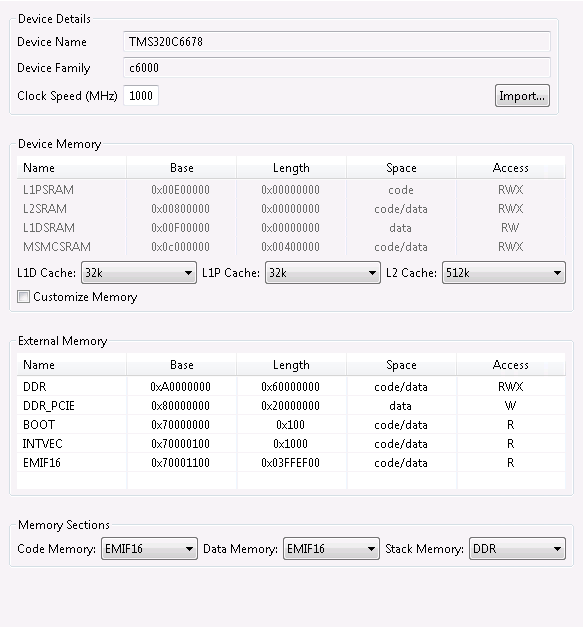The height and width of the screenshot is (627, 583).
Task: Click base address 0x70000000
Action: 180,425
